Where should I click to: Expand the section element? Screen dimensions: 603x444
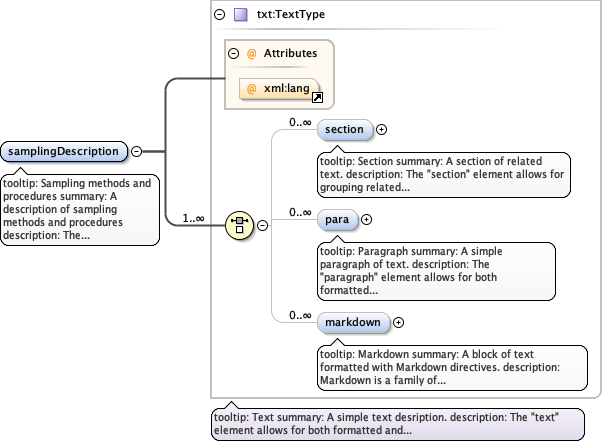click(x=381, y=129)
